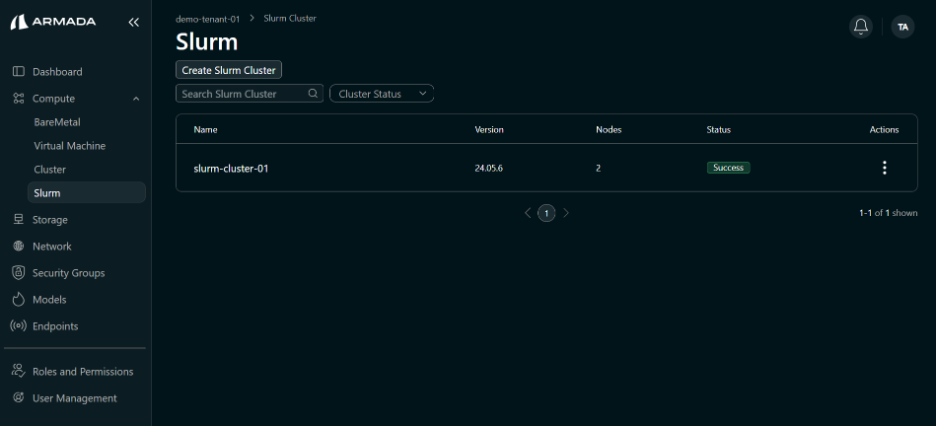The height and width of the screenshot is (426, 936).
Task: Open User Management
Action: click(75, 398)
